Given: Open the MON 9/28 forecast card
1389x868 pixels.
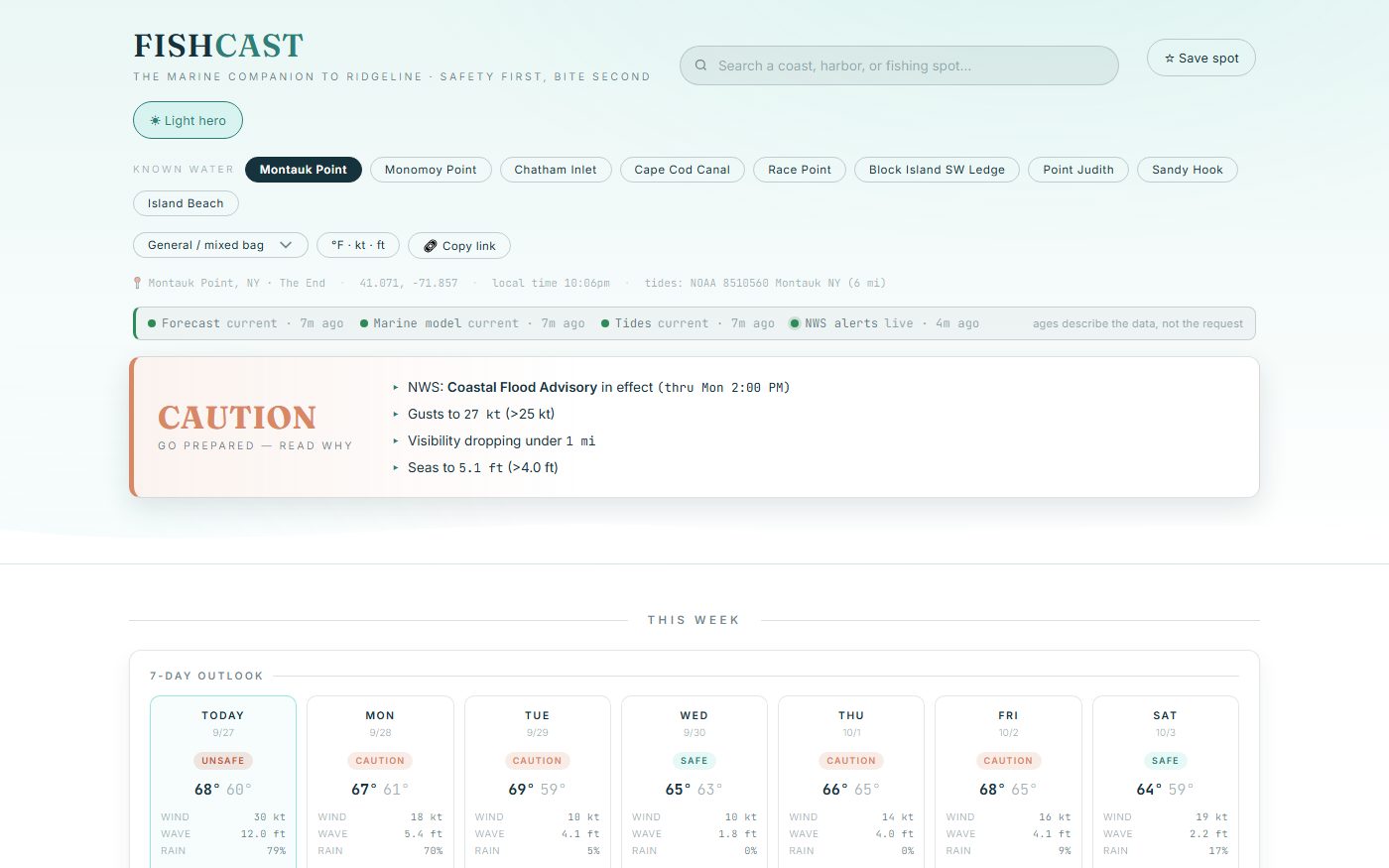Looking at the screenshot, I should (x=380, y=782).
